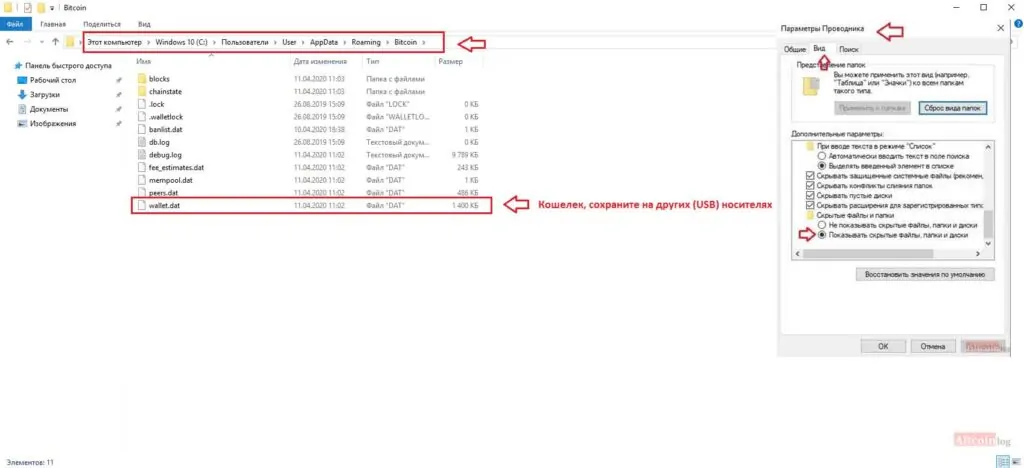Image resolution: width=1024 pixels, height=468 pixels.
Task: Sort files by the Дата изменения column
Action: point(320,62)
